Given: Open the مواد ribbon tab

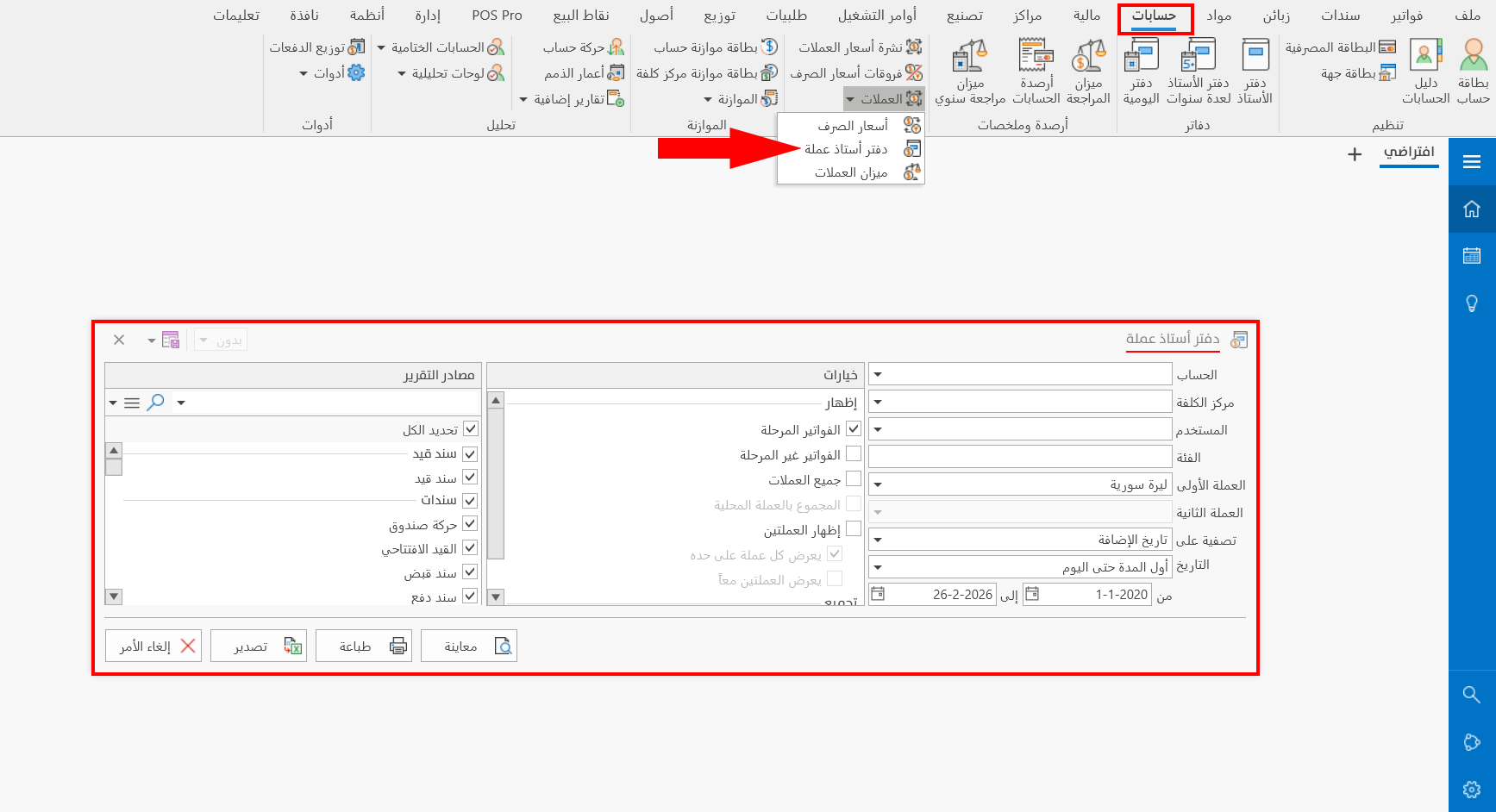Looking at the screenshot, I should 1218,16.
